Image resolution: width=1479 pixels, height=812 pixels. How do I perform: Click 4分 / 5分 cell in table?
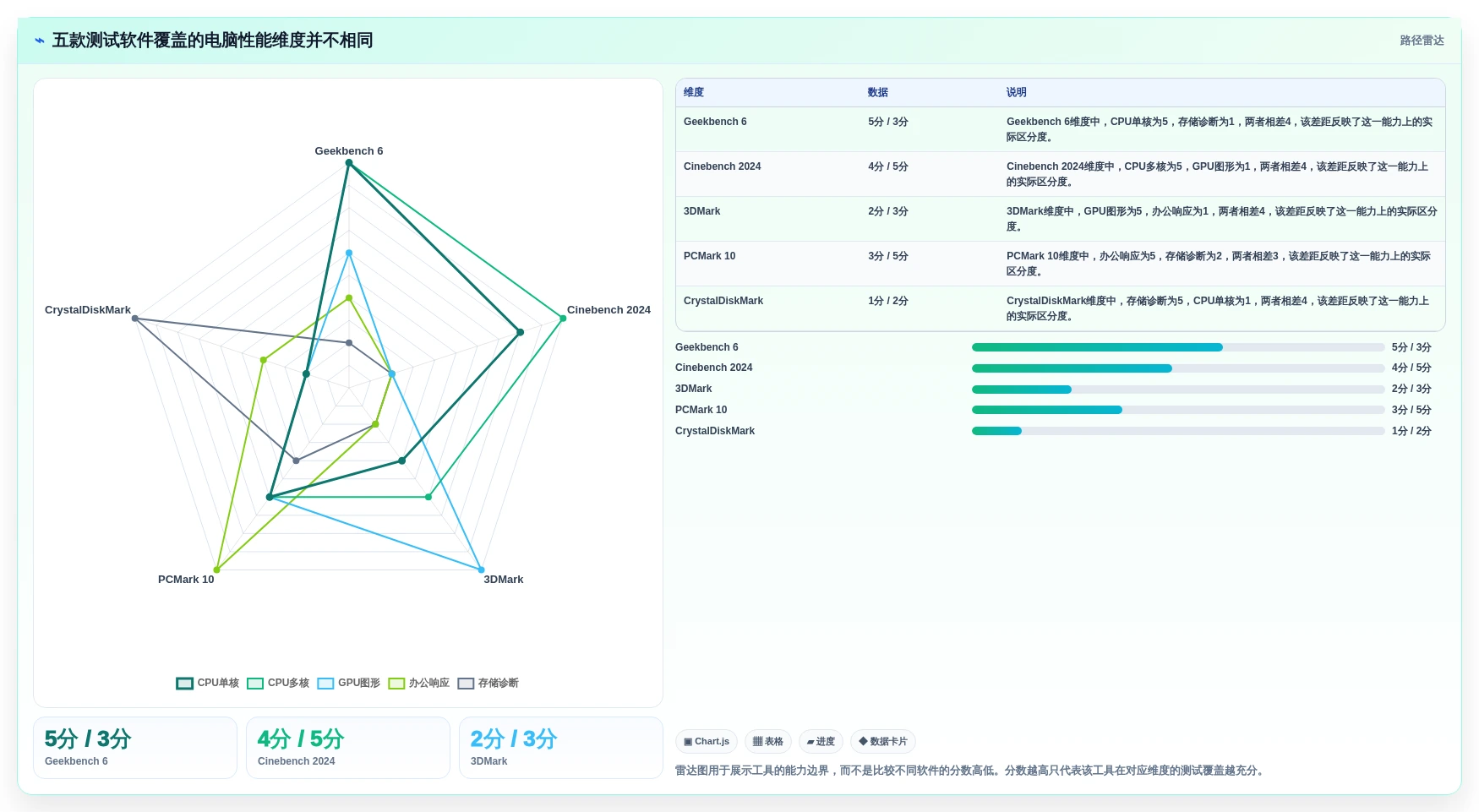(x=888, y=166)
